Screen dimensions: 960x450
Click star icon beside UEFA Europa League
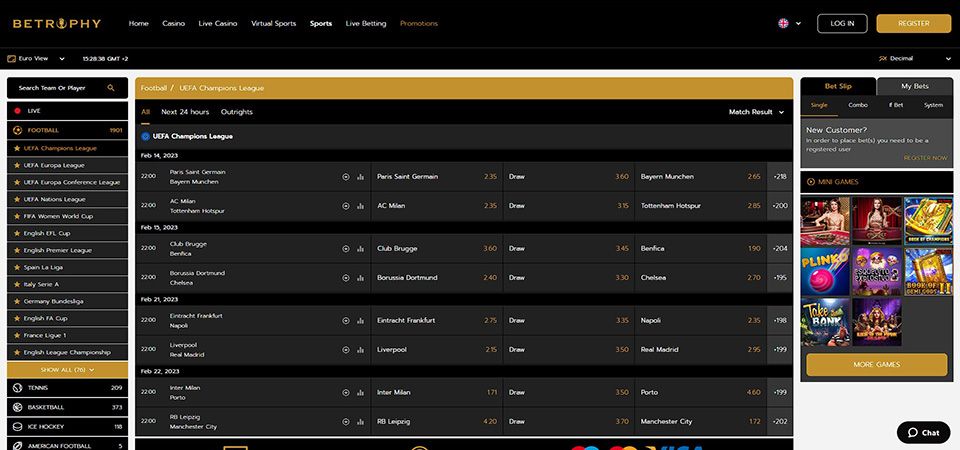point(17,165)
